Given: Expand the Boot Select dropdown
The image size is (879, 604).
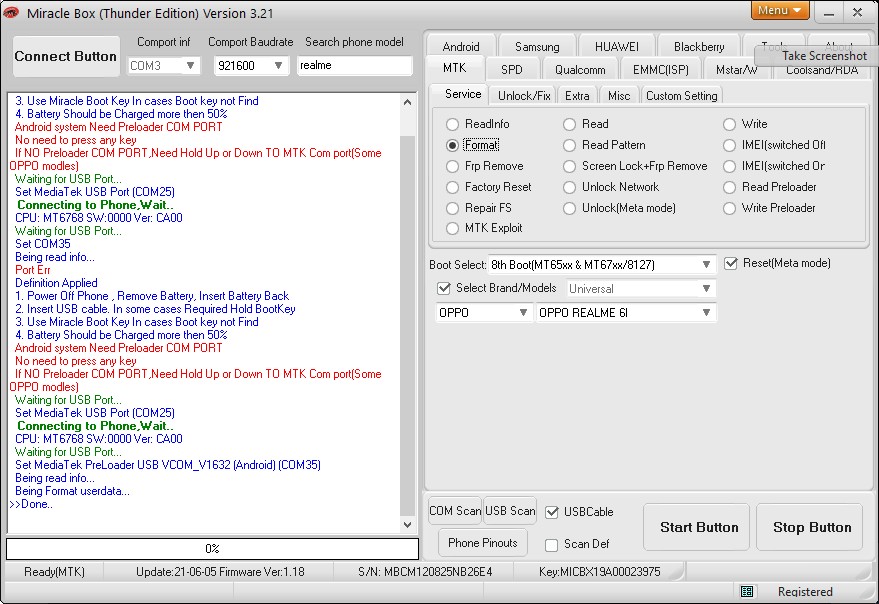Looking at the screenshot, I should [707, 265].
